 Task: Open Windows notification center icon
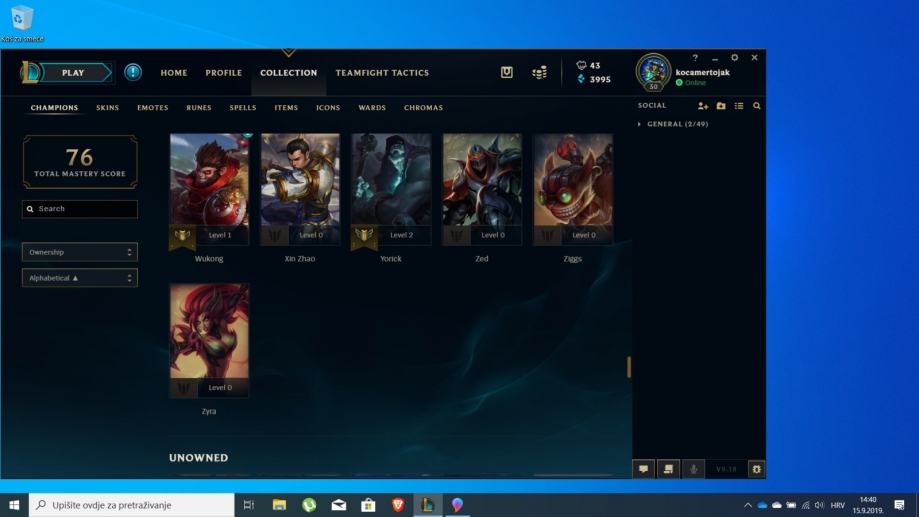[900, 505]
